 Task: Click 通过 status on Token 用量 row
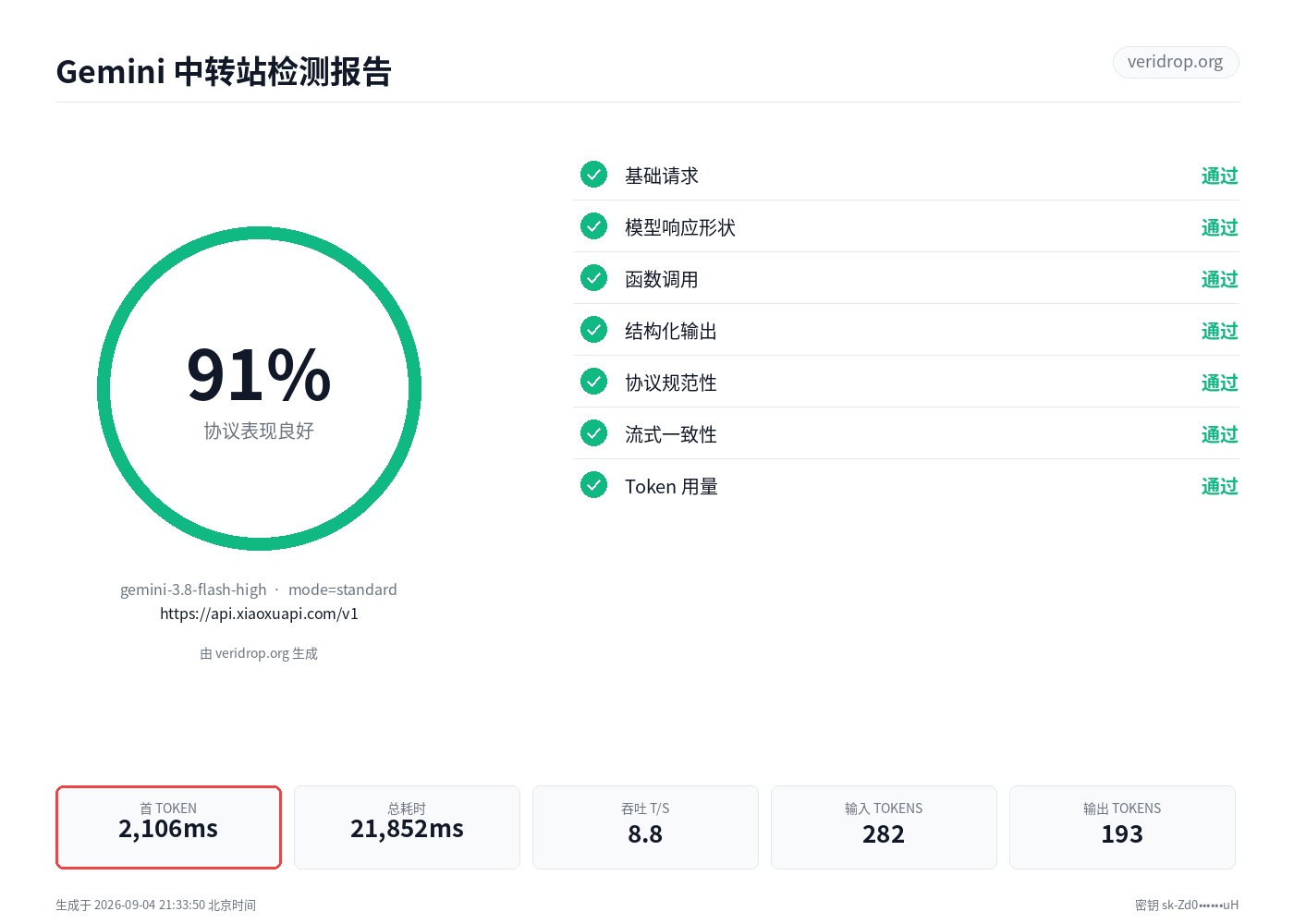[x=1219, y=486]
